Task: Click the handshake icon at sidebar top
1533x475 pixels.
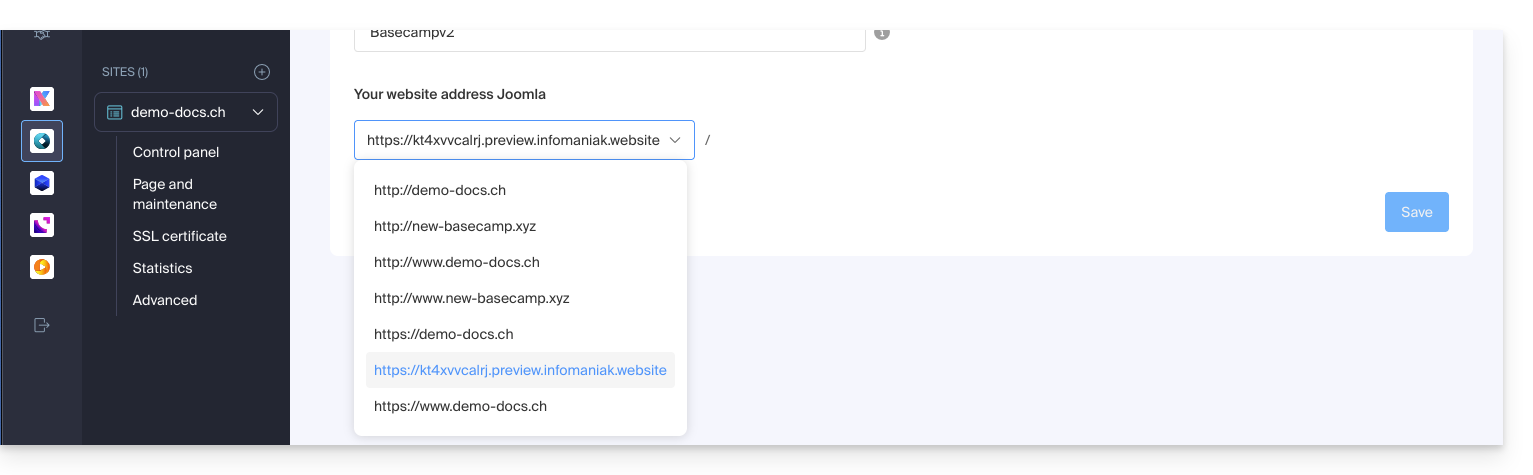Action: (x=42, y=35)
